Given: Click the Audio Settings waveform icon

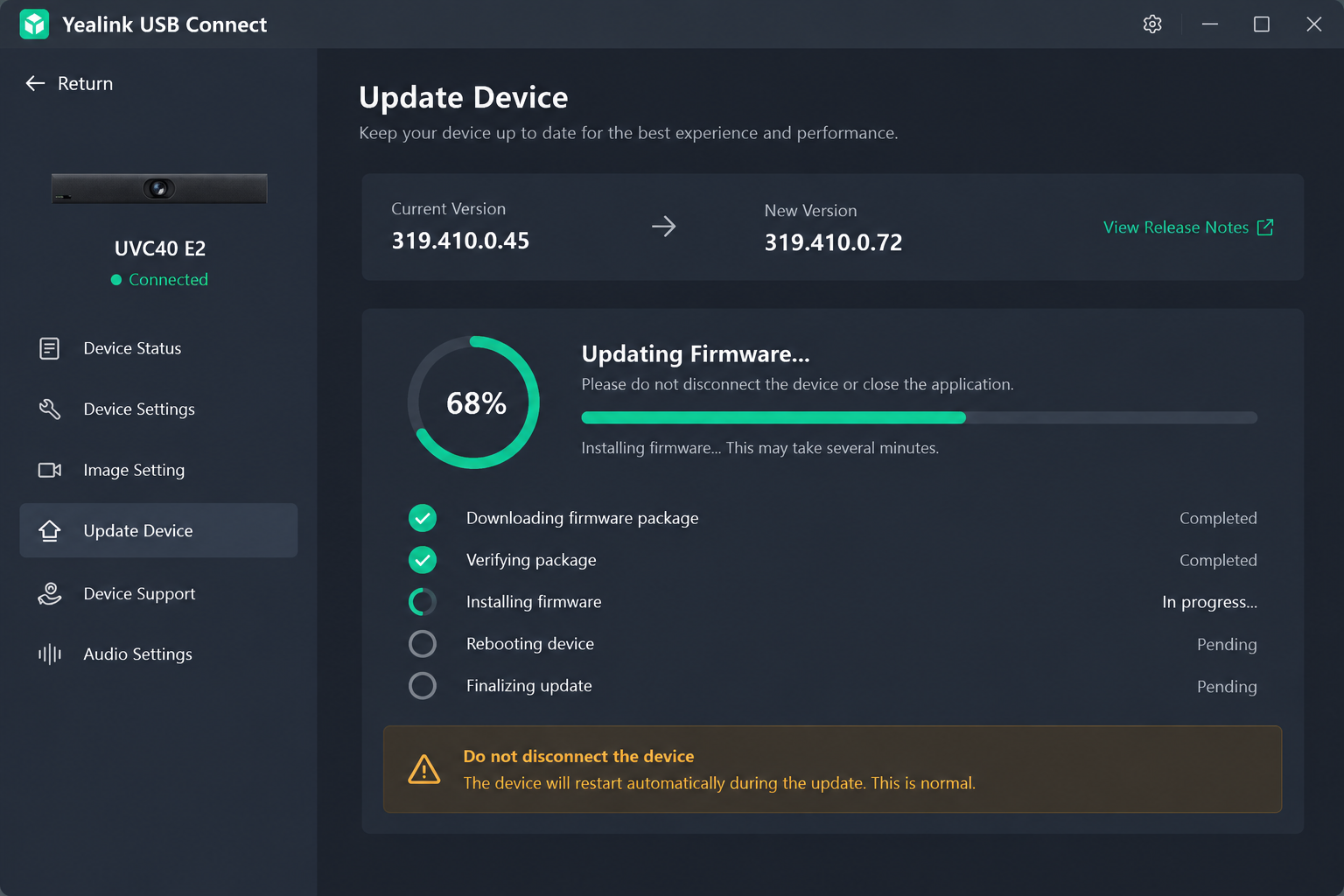Looking at the screenshot, I should (50, 654).
